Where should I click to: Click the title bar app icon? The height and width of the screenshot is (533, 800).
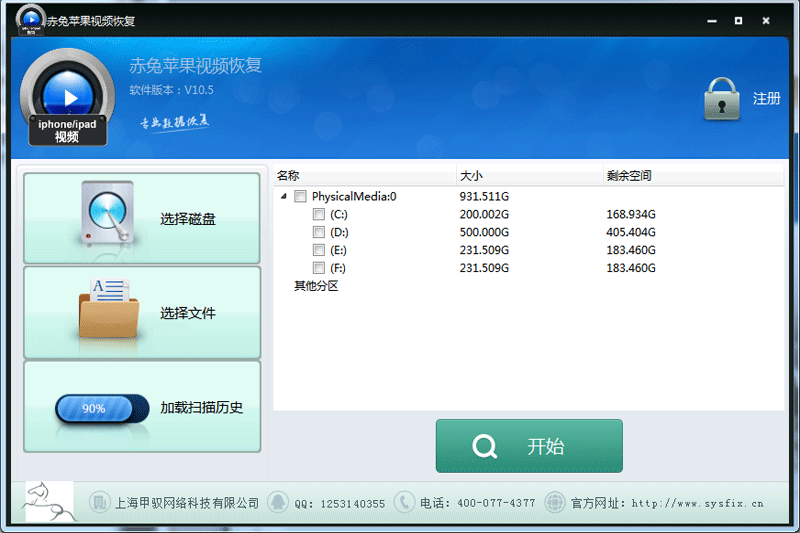31,20
